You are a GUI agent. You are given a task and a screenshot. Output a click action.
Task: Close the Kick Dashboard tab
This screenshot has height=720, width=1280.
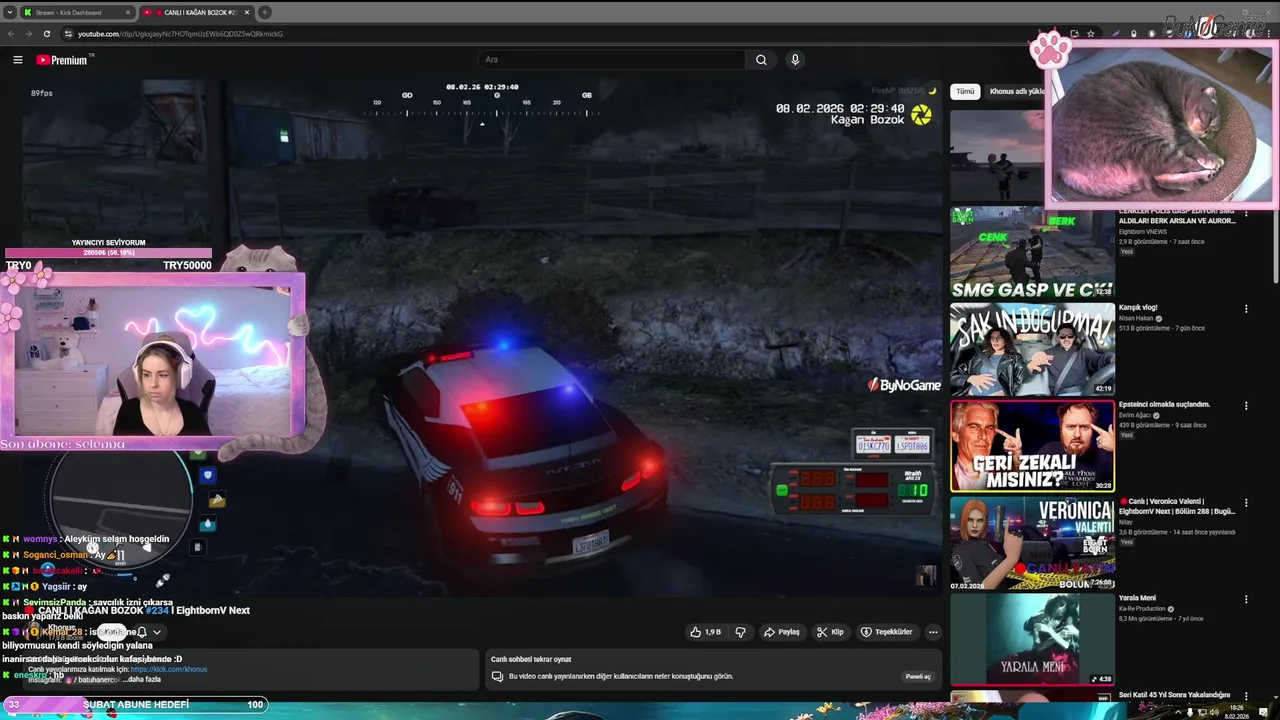point(128,13)
